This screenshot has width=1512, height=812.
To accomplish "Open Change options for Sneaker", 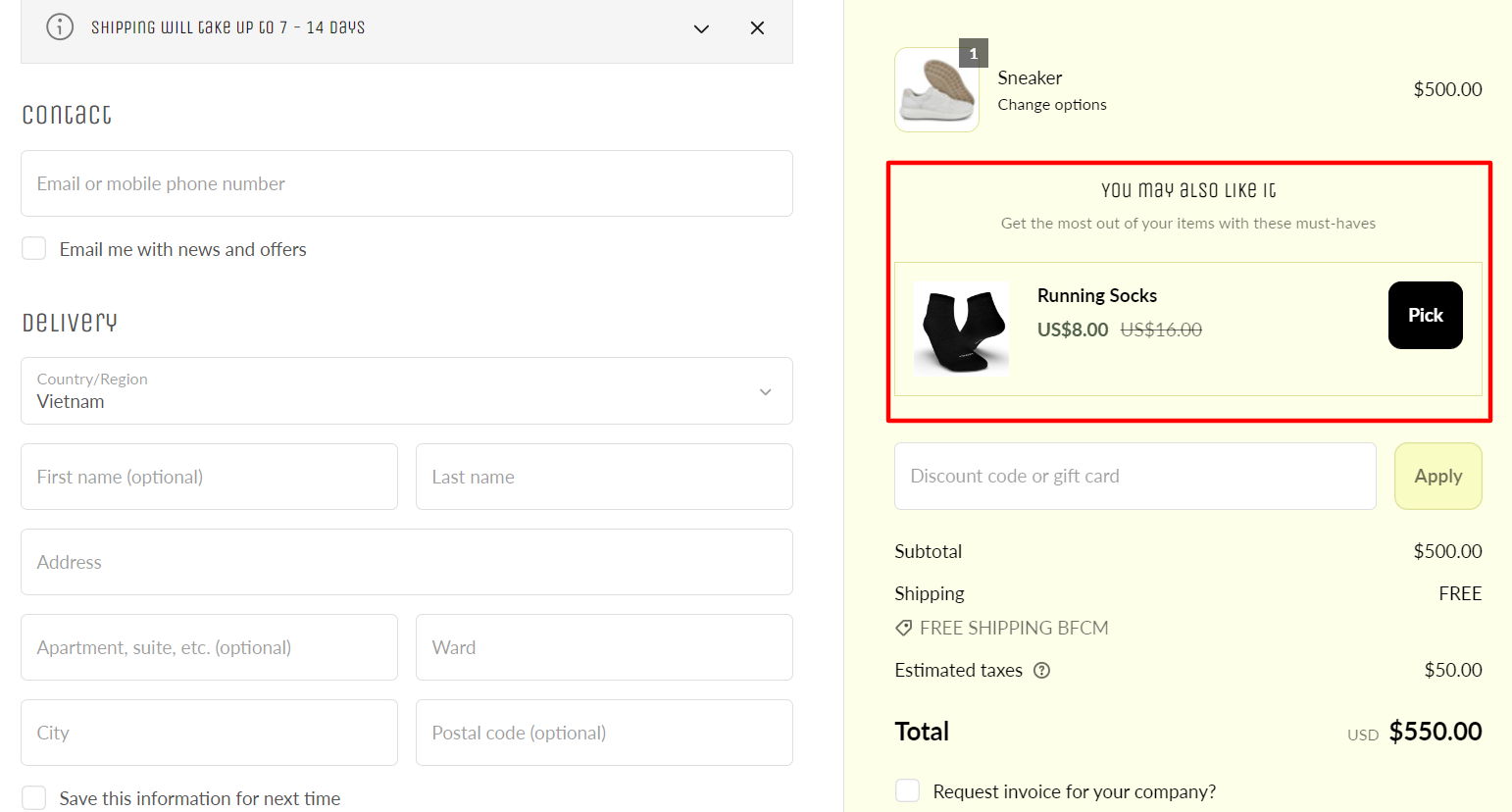I will (x=1052, y=105).
